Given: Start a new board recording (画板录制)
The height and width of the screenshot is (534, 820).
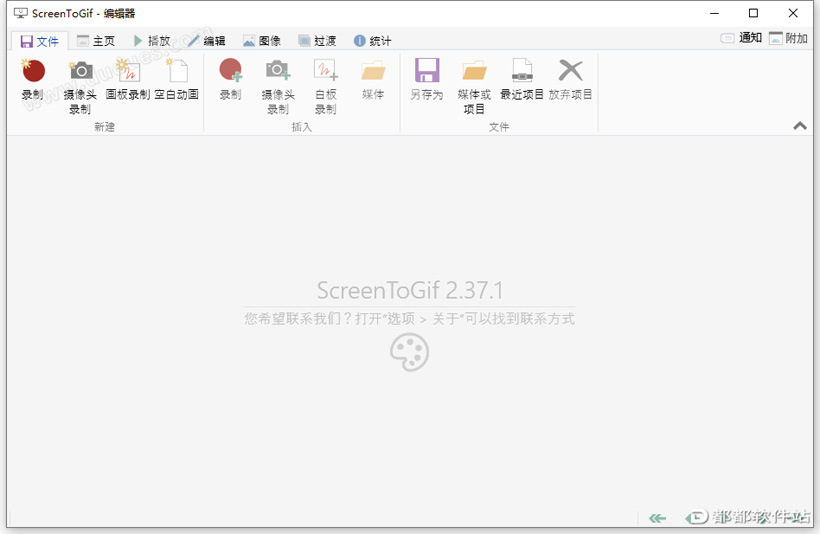Looking at the screenshot, I should tap(128, 79).
